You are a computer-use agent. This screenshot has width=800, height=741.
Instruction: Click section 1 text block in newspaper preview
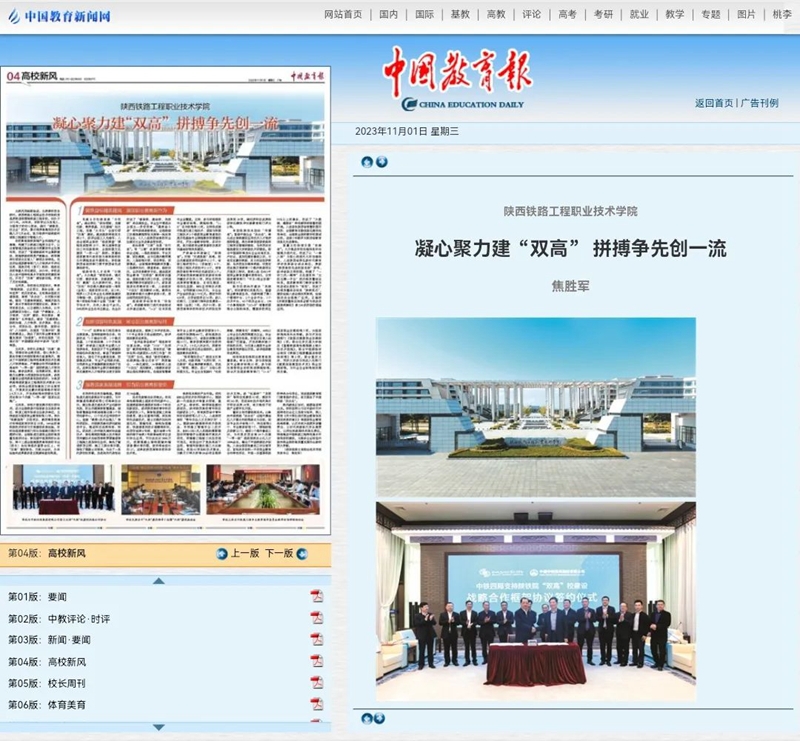click(199, 259)
